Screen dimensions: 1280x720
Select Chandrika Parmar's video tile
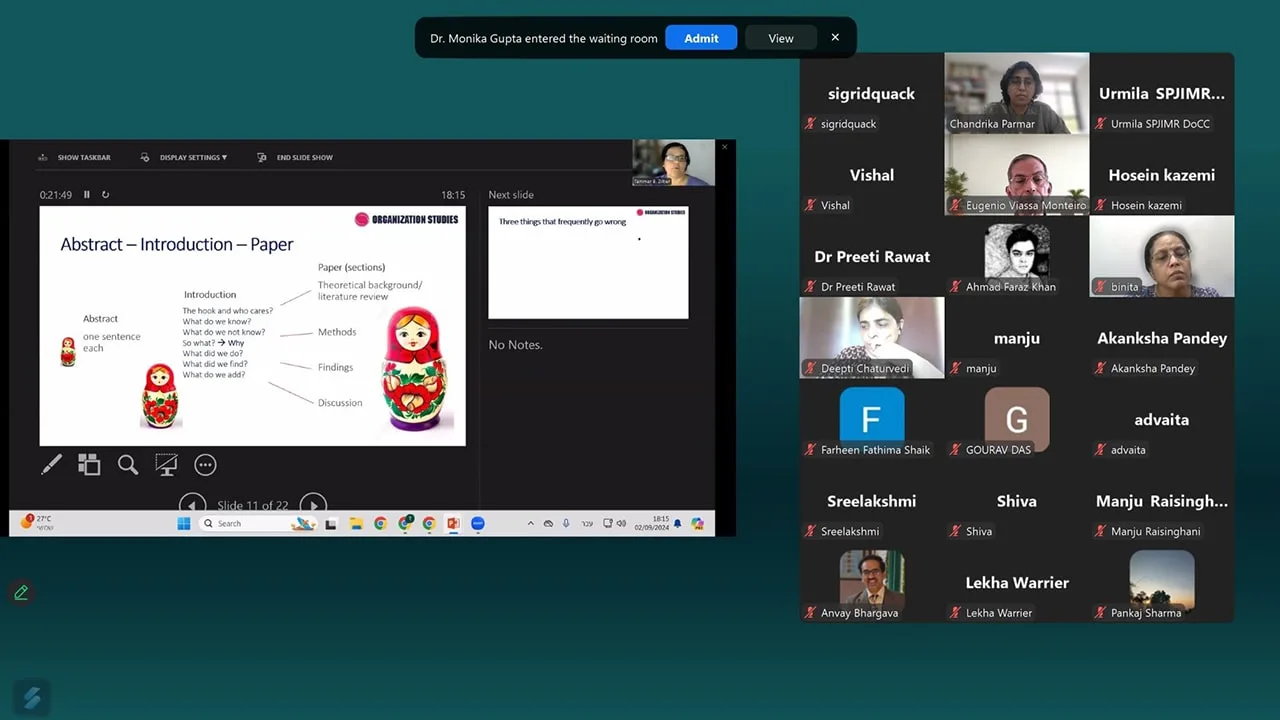coord(1016,93)
